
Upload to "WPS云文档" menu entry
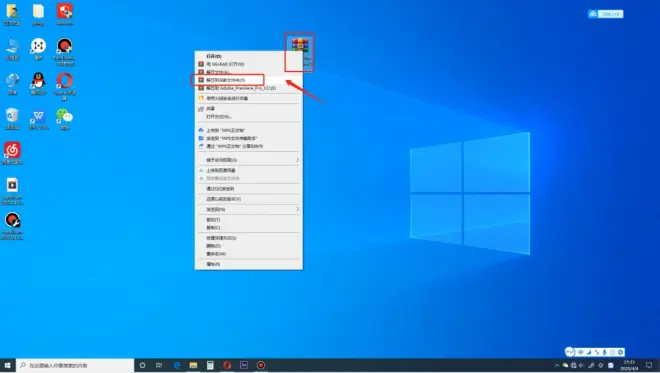coord(248,130)
